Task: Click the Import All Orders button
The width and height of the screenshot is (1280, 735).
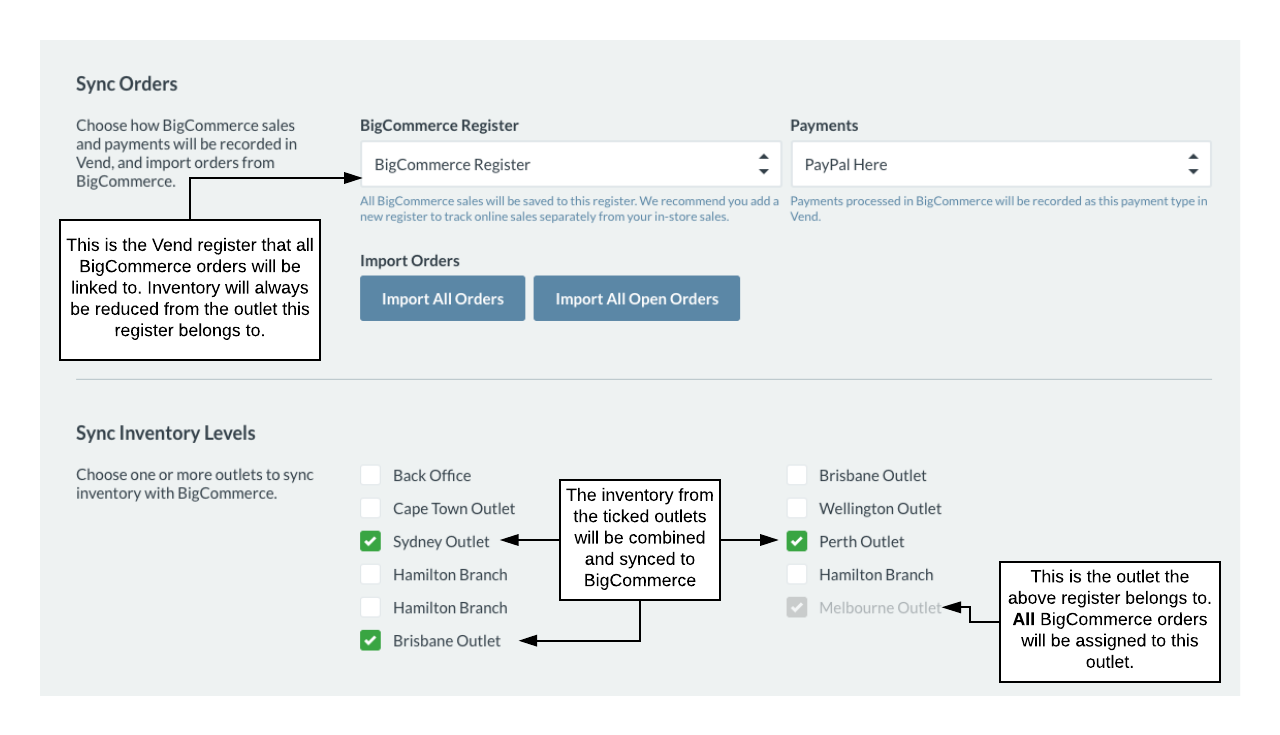Action: tap(442, 298)
